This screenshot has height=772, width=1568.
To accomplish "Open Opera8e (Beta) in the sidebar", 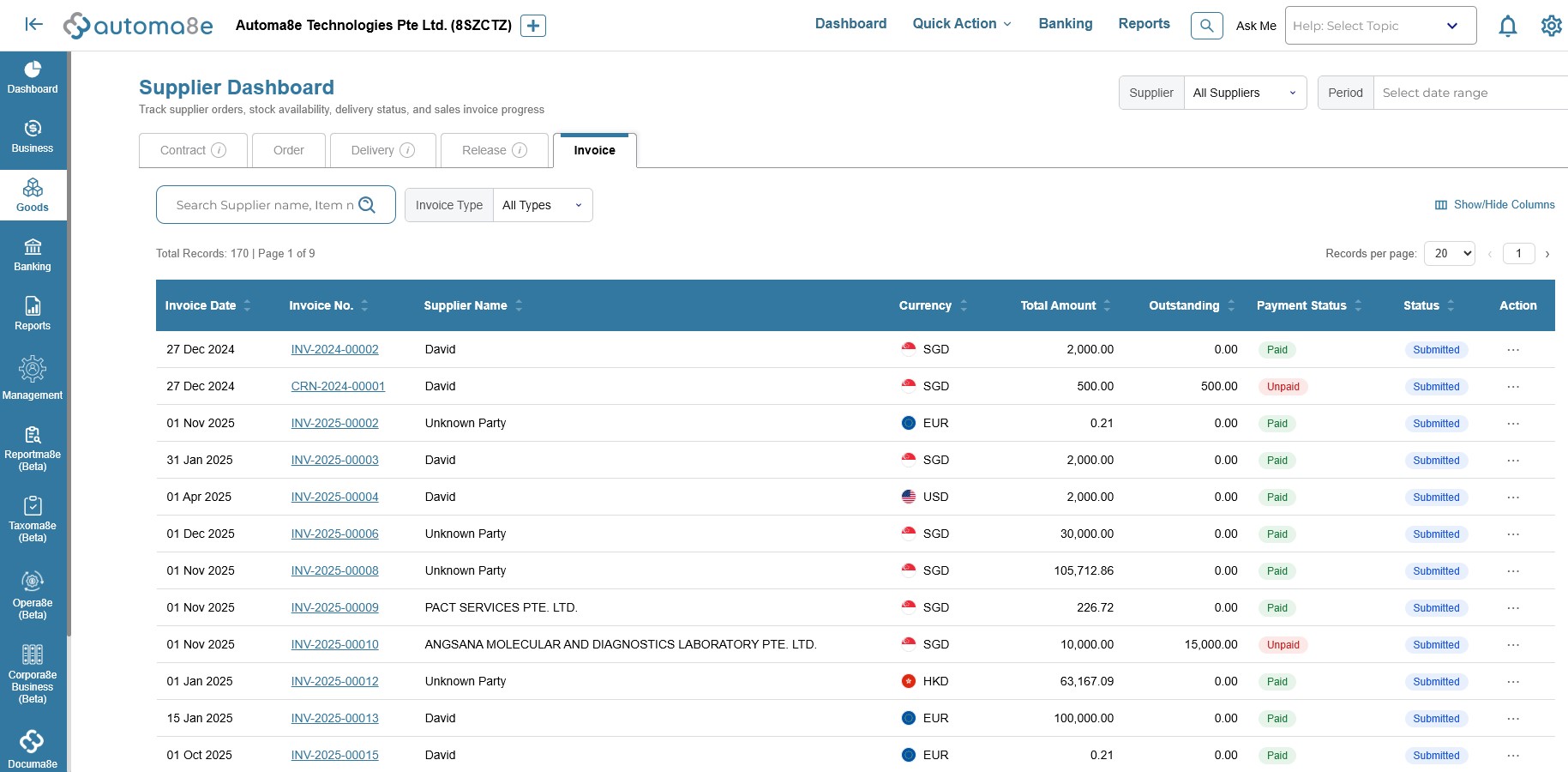I will click(33, 595).
